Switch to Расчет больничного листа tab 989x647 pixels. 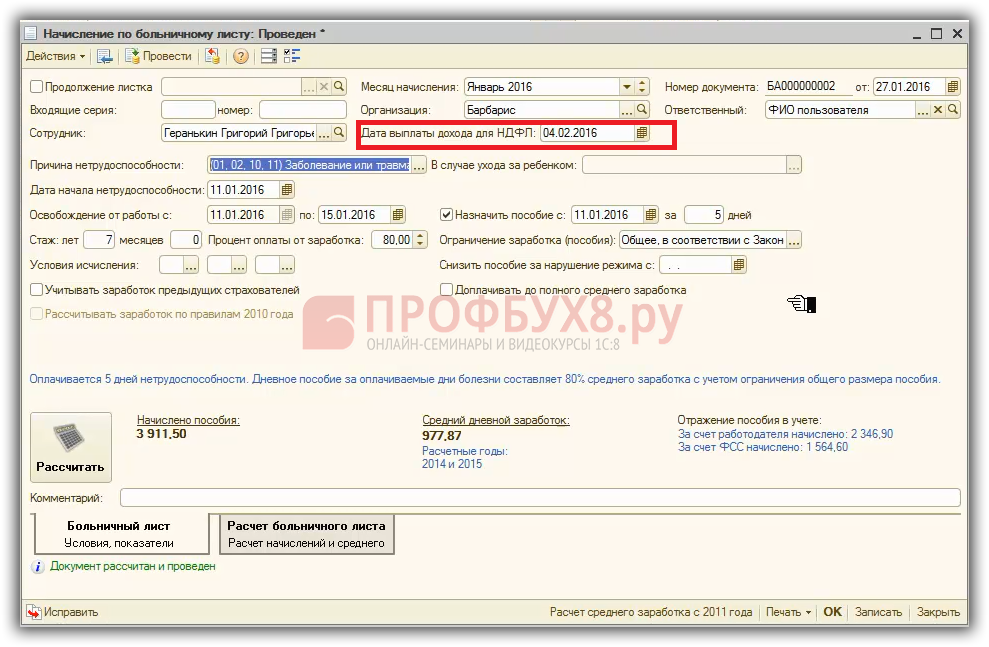tap(306, 534)
